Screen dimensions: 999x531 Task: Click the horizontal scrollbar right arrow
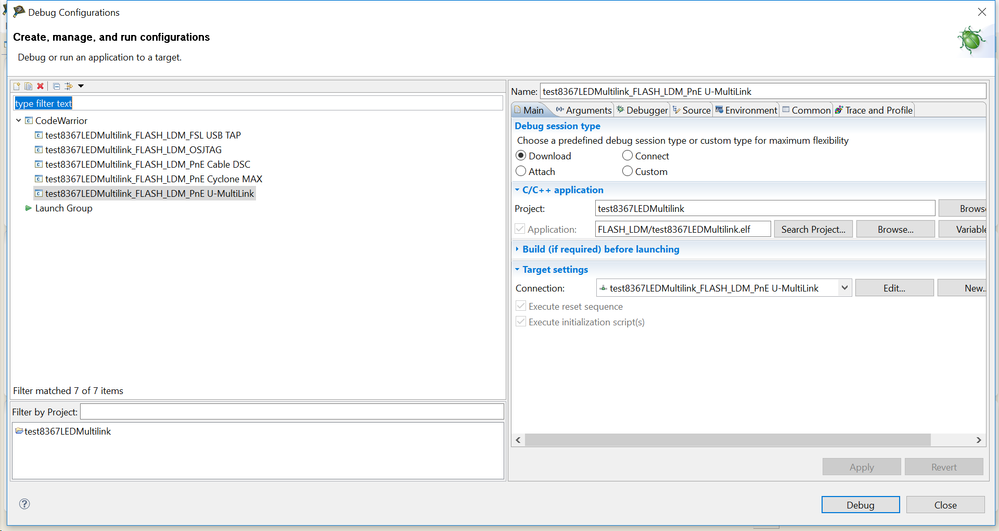pos(979,440)
